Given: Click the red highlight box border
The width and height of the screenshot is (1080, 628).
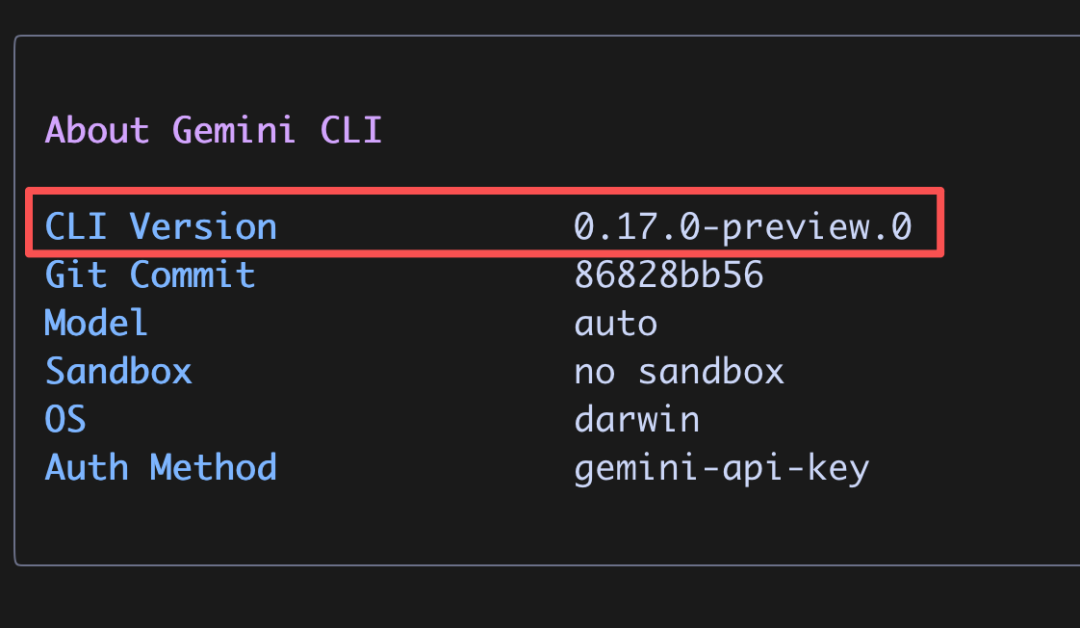Looking at the screenshot, I should (484, 191).
